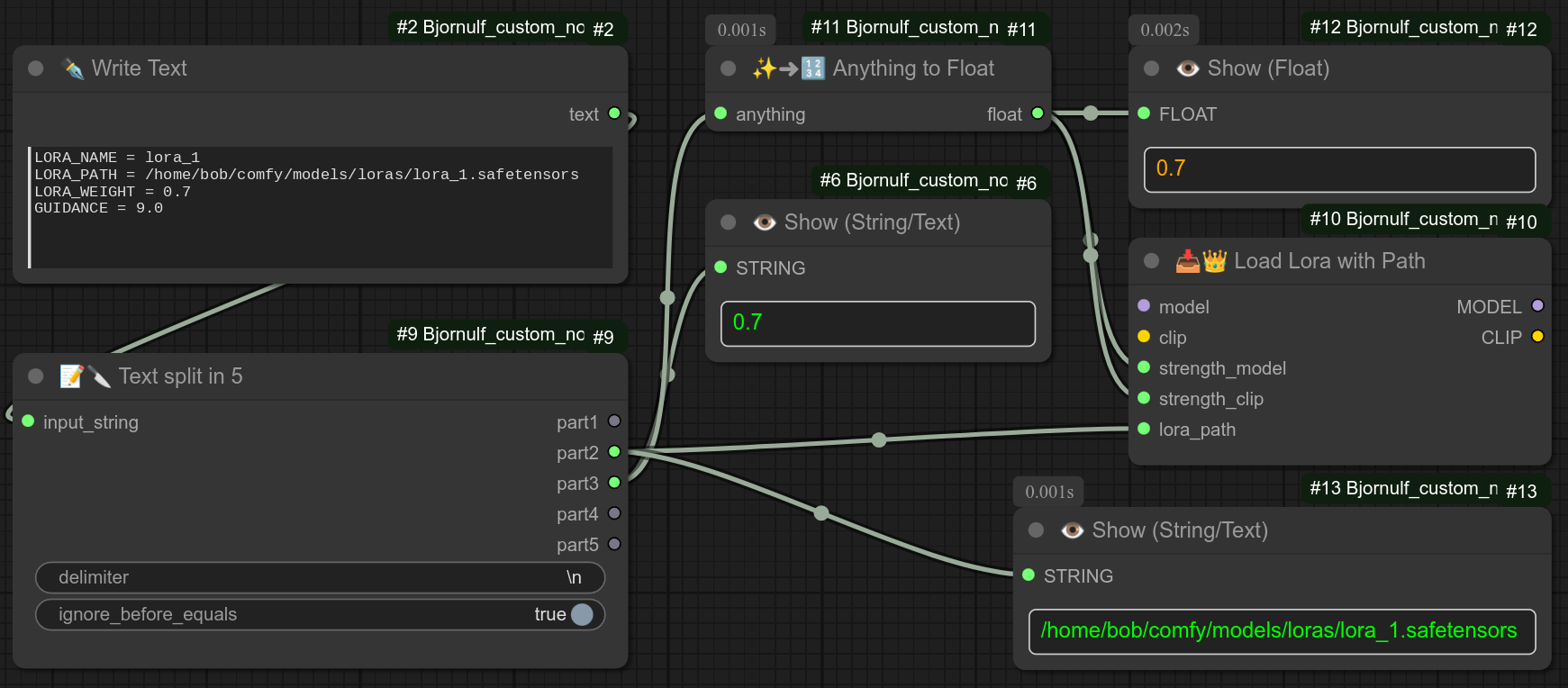Collapse the Text split in 5 node
1568x688 pixels.
(36, 376)
